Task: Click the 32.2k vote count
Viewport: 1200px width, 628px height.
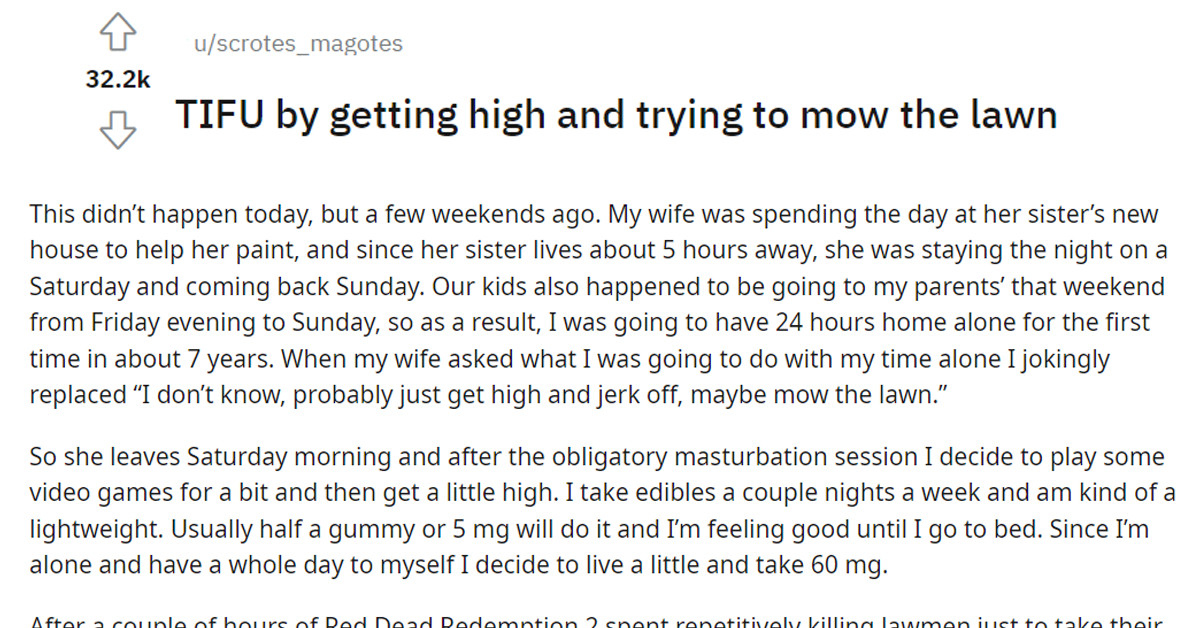Action: pyautogui.click(x=118, y=79)
